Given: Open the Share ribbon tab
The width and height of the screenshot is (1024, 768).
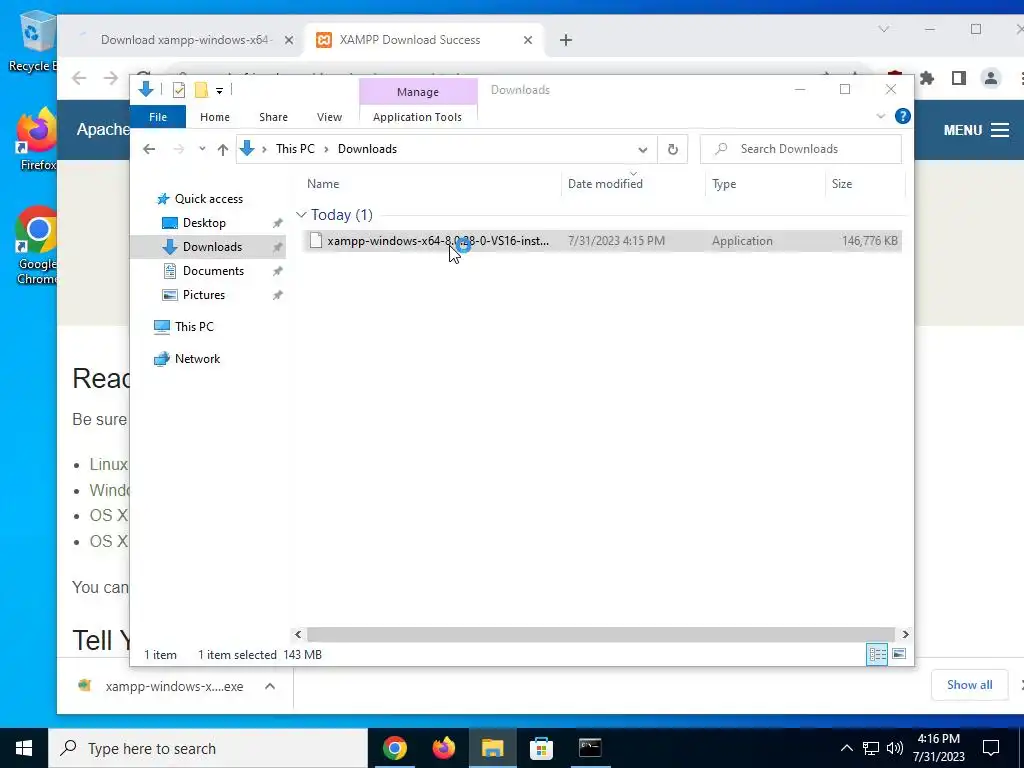Looking at the screenshot, I should tap(273, 117).
